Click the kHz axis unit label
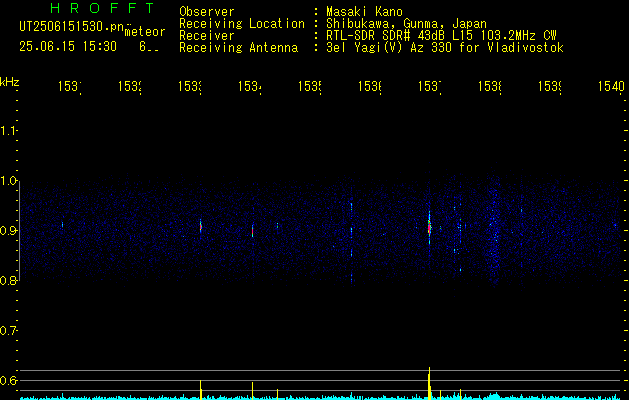Image resolution: width=629 pixels, height=400 pixels. click(x=9, y=82)
